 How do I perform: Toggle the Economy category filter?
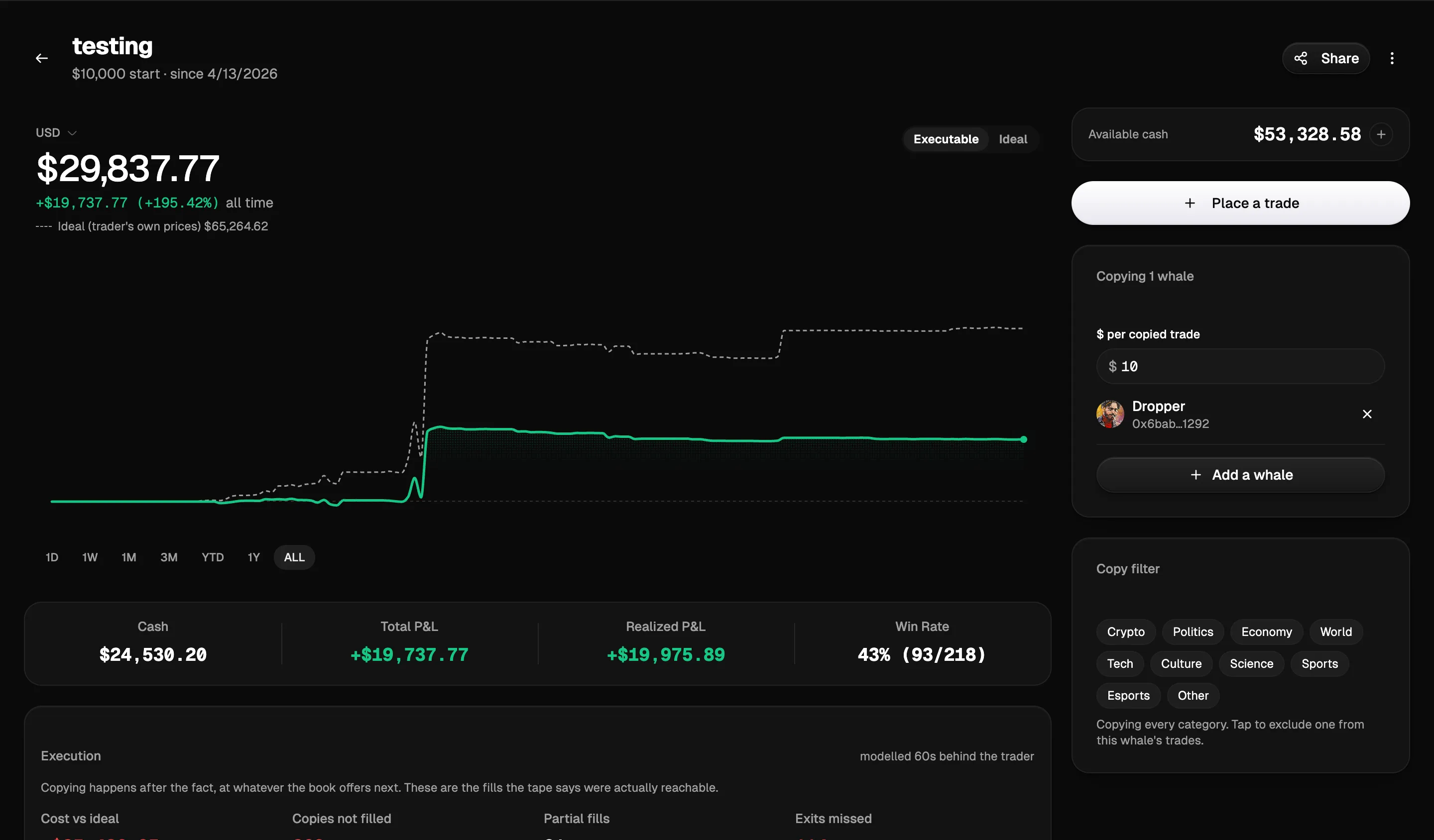tap(1267, 632)
